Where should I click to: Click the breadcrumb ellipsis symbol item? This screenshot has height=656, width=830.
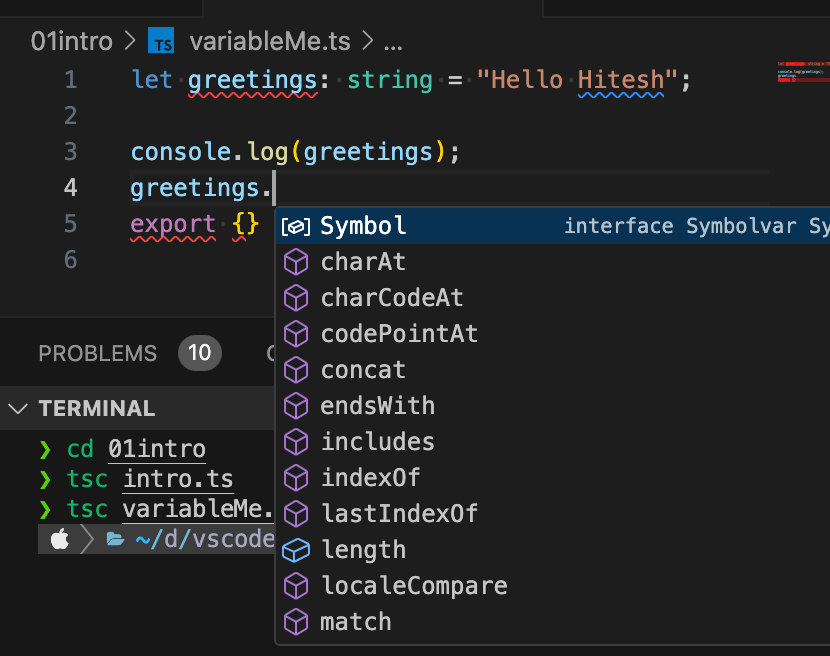tap(393, 45)
